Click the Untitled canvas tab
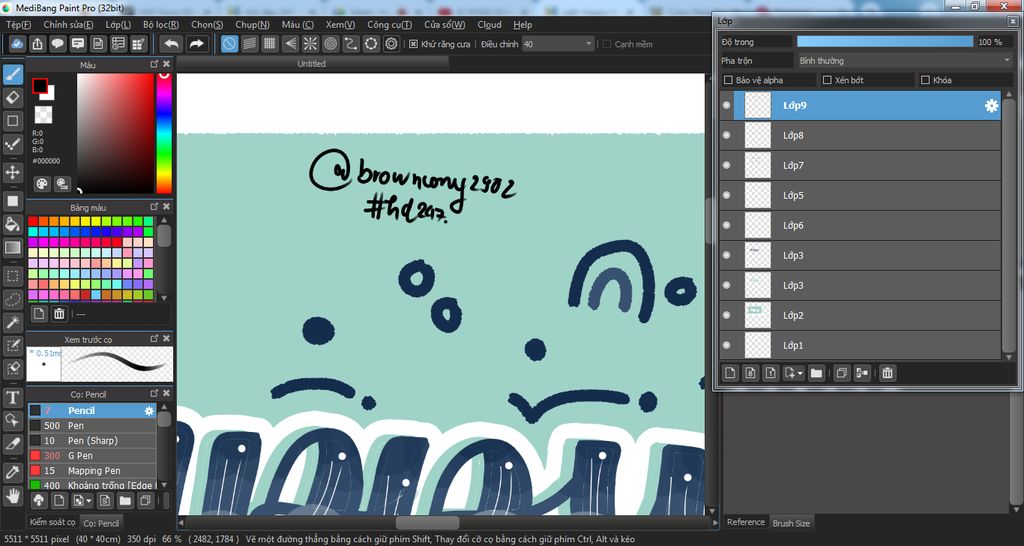 click(x=312, y=63)
